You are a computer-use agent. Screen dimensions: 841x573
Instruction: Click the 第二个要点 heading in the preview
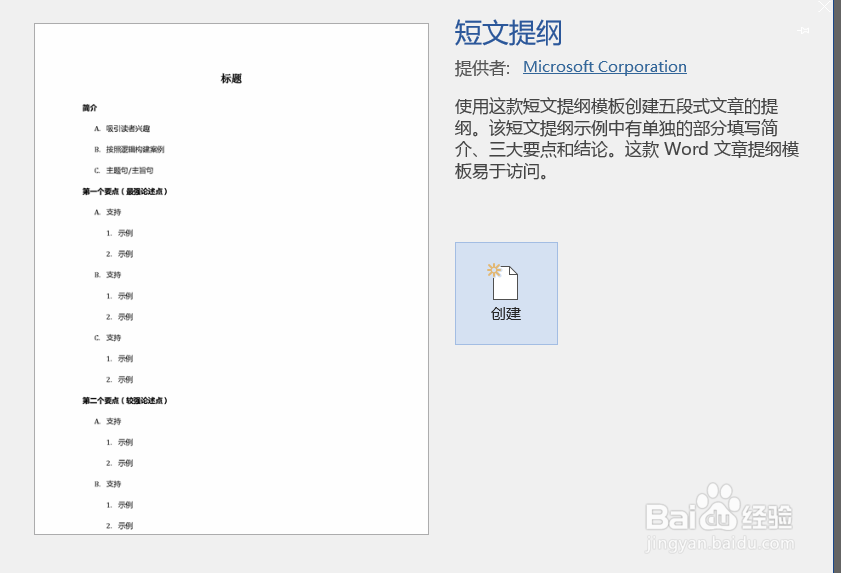(124, 401)
